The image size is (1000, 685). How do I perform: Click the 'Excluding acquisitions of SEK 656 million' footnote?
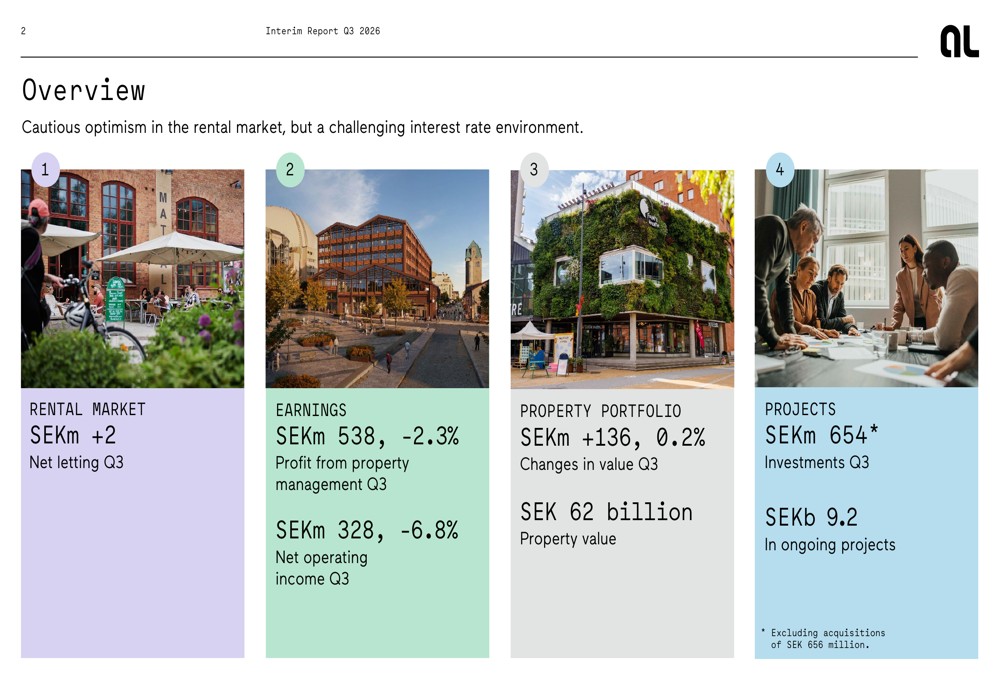[823, 638]
